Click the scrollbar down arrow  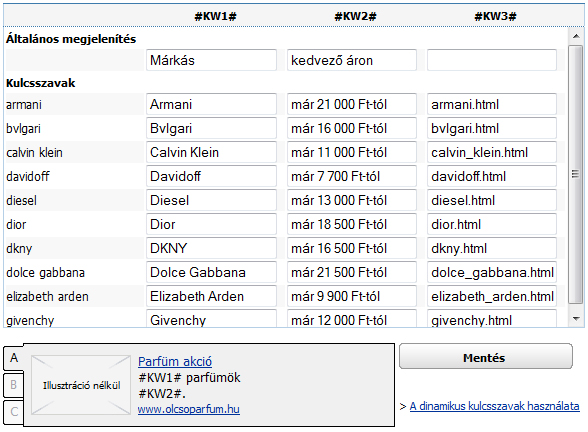[x=576, y=319]
